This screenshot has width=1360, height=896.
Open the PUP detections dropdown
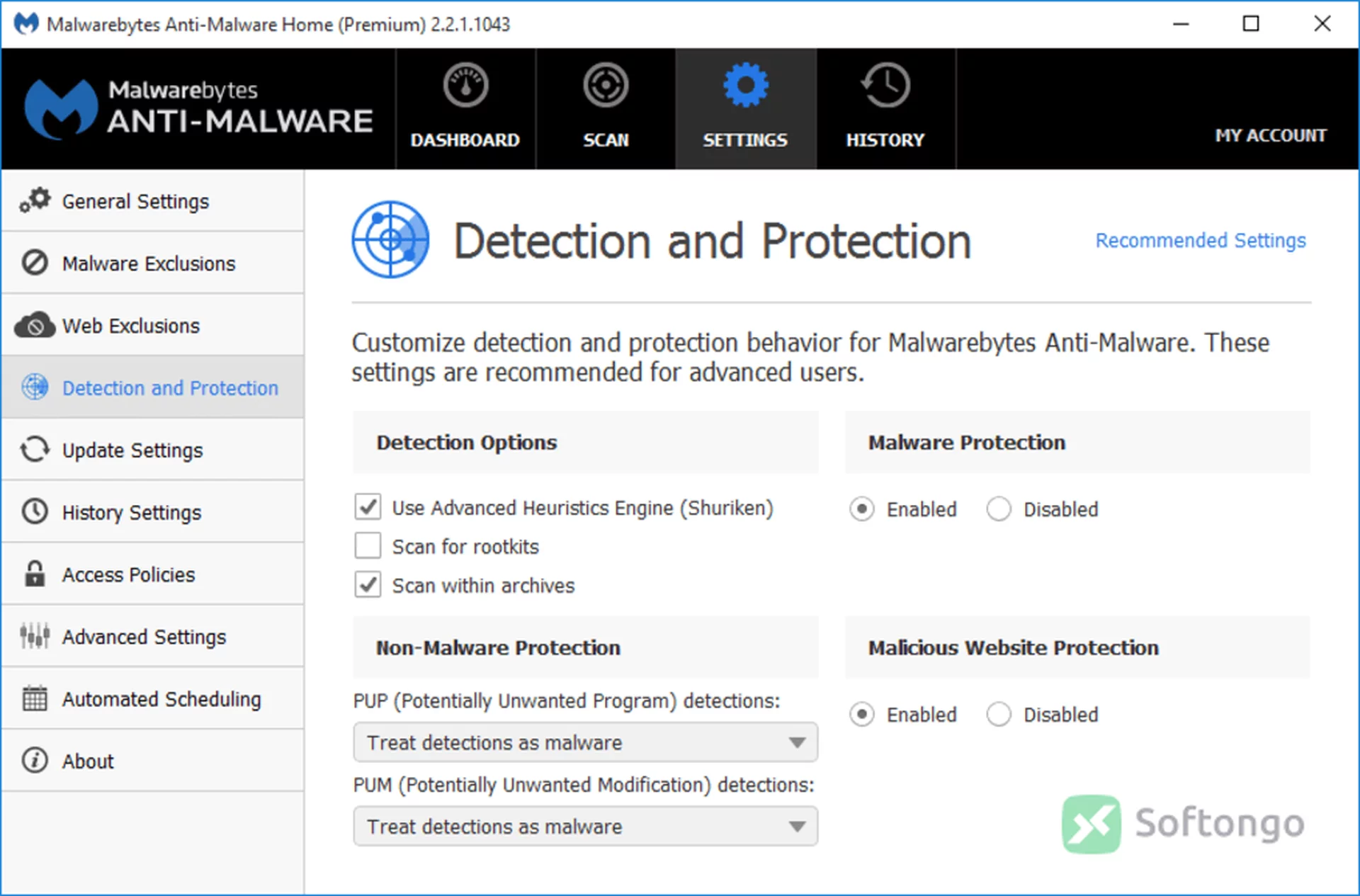[x=585, y=742]
